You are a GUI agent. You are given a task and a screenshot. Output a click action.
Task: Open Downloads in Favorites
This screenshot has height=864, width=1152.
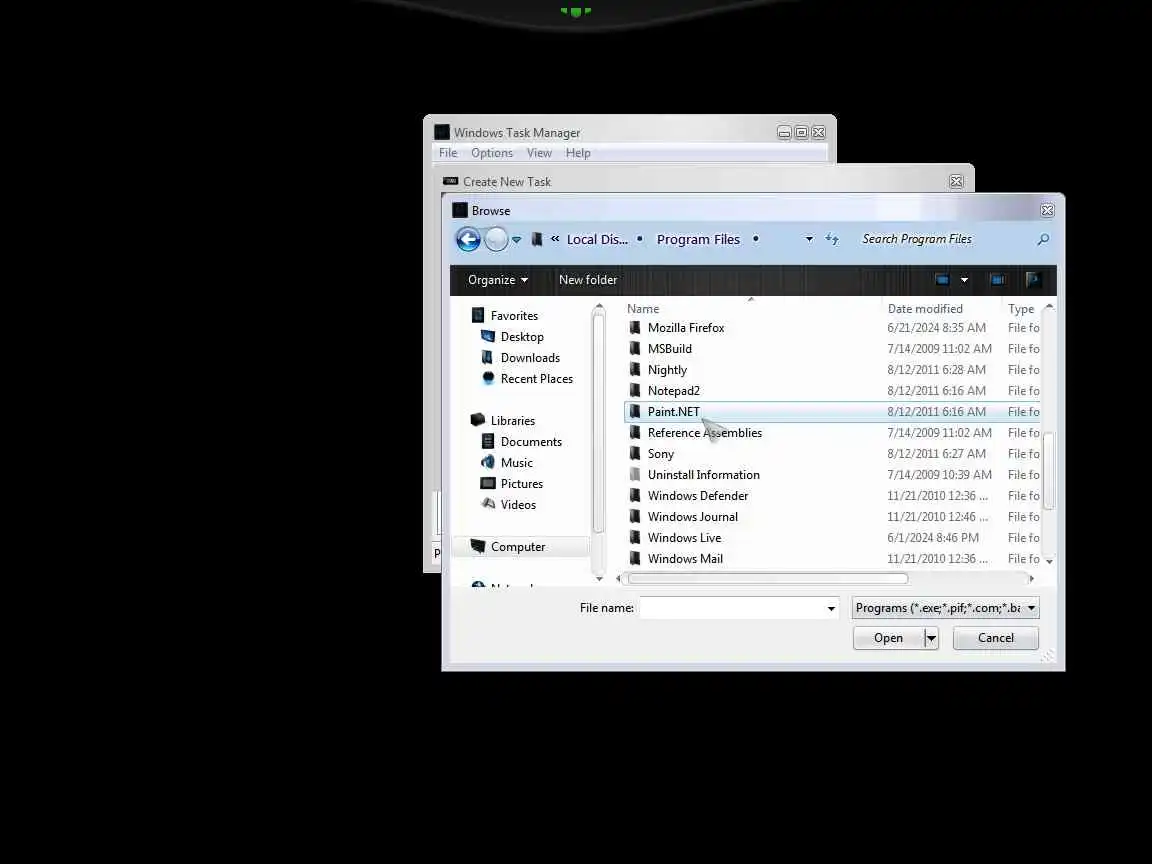coord(530,358)
